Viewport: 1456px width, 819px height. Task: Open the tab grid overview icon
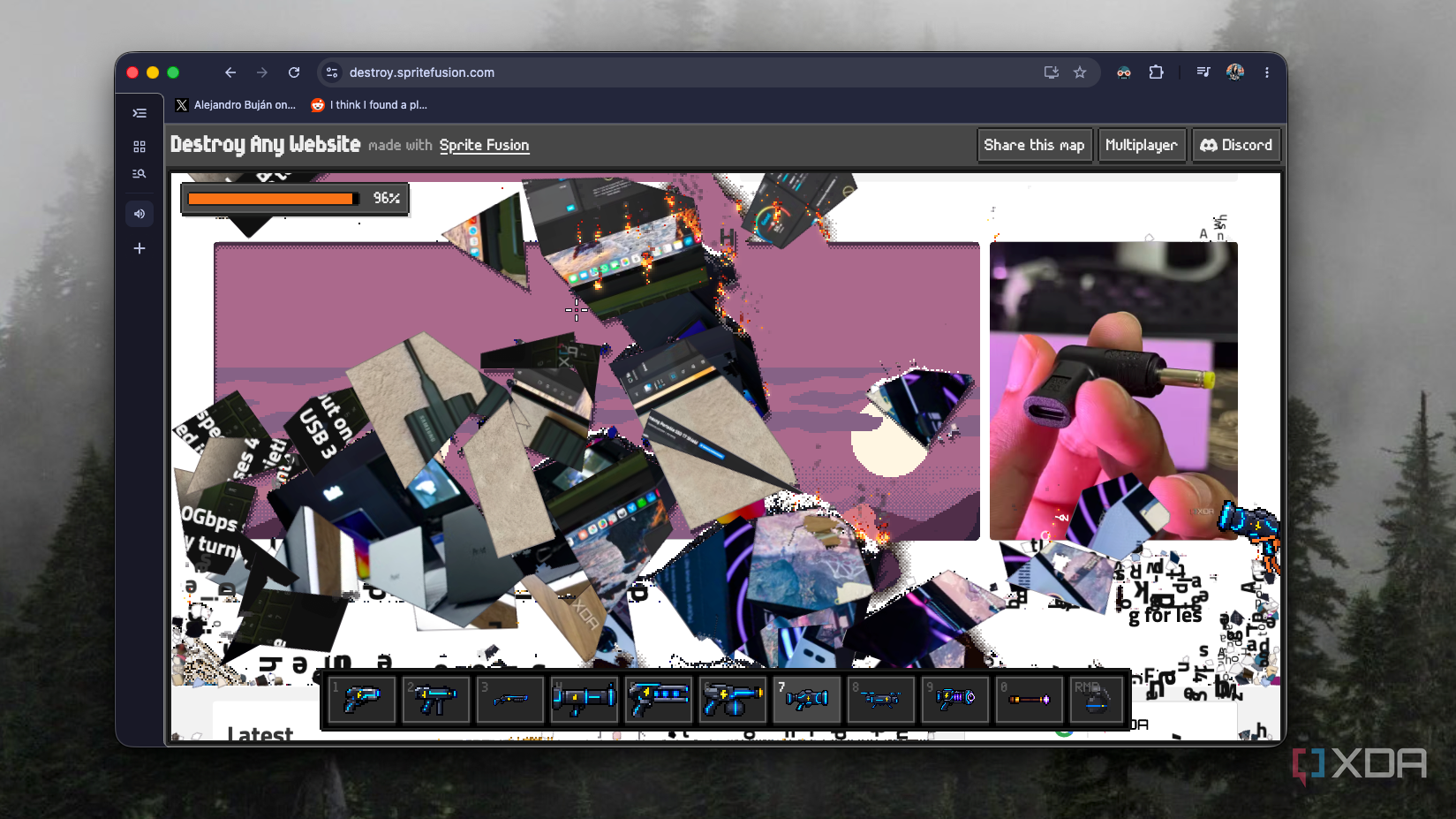tap(140, 147)
